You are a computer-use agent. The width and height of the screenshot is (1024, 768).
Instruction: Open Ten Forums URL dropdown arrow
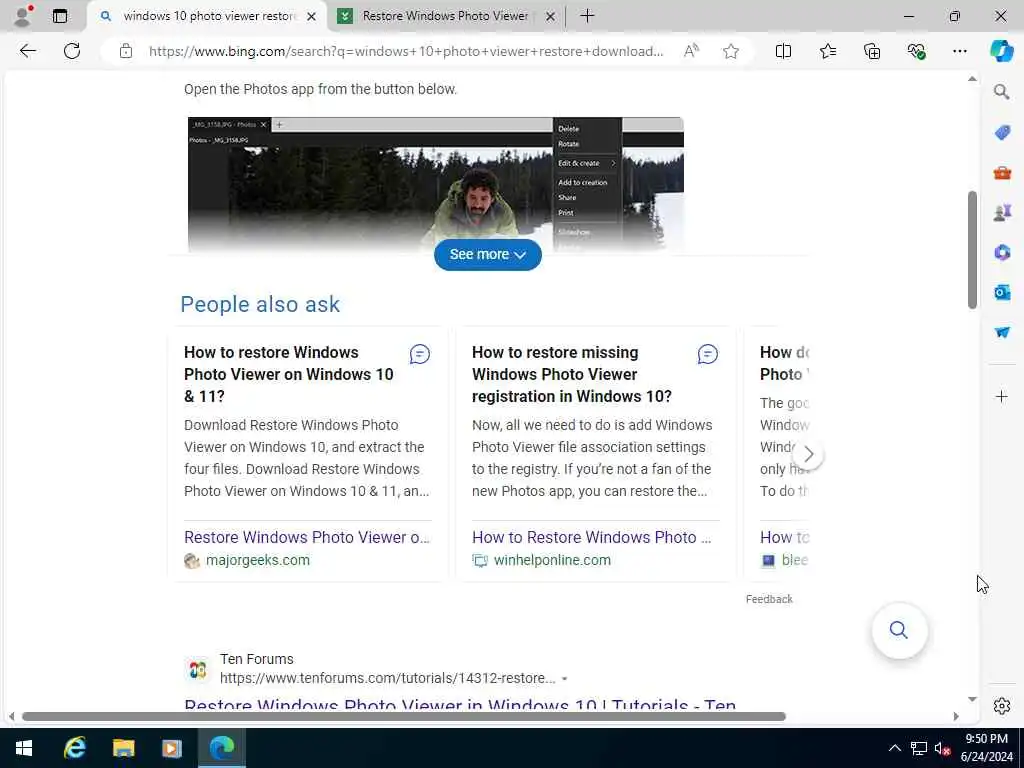click(x=564, y=679)
